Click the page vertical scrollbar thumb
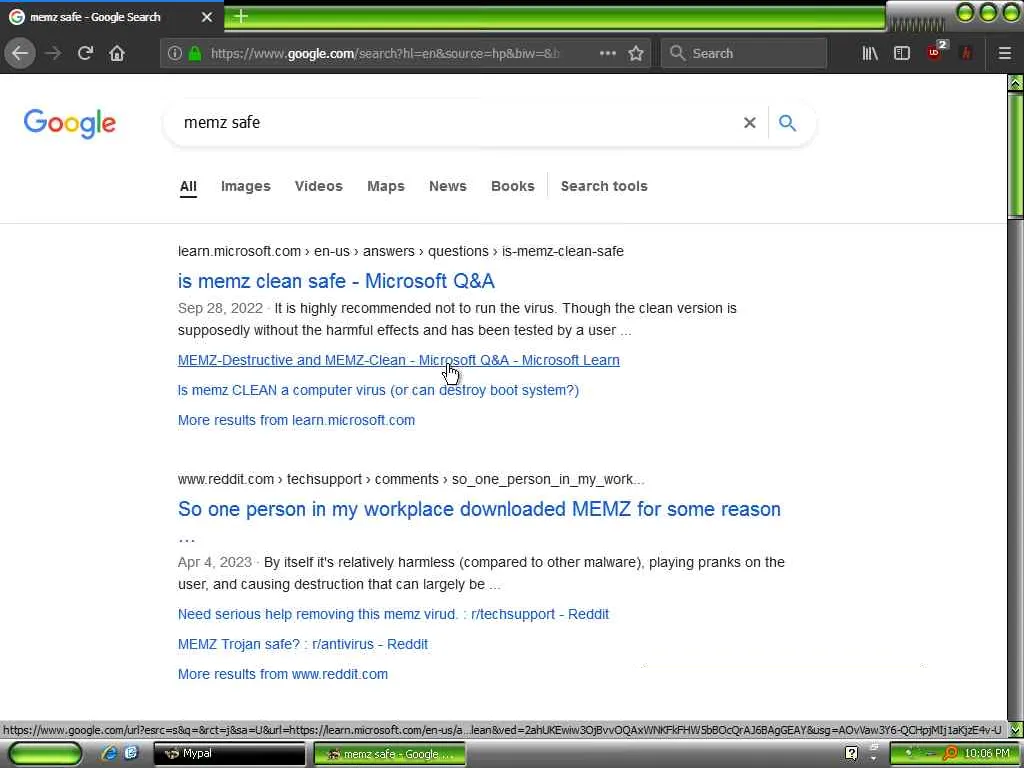Viewport: 1024px width, 768px height. tap(1015, 153)
